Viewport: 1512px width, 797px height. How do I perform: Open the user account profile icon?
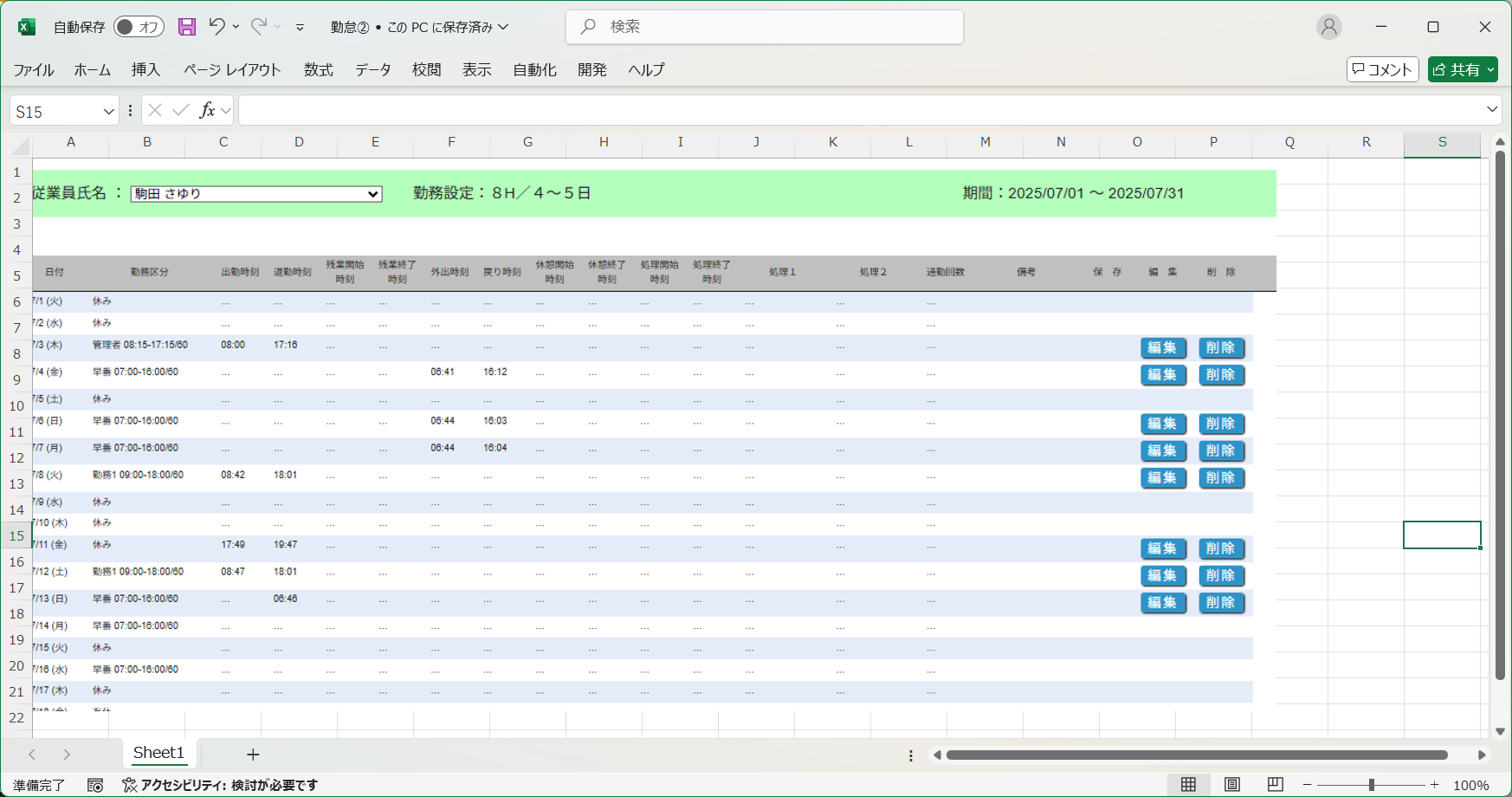pos(1328,27)
